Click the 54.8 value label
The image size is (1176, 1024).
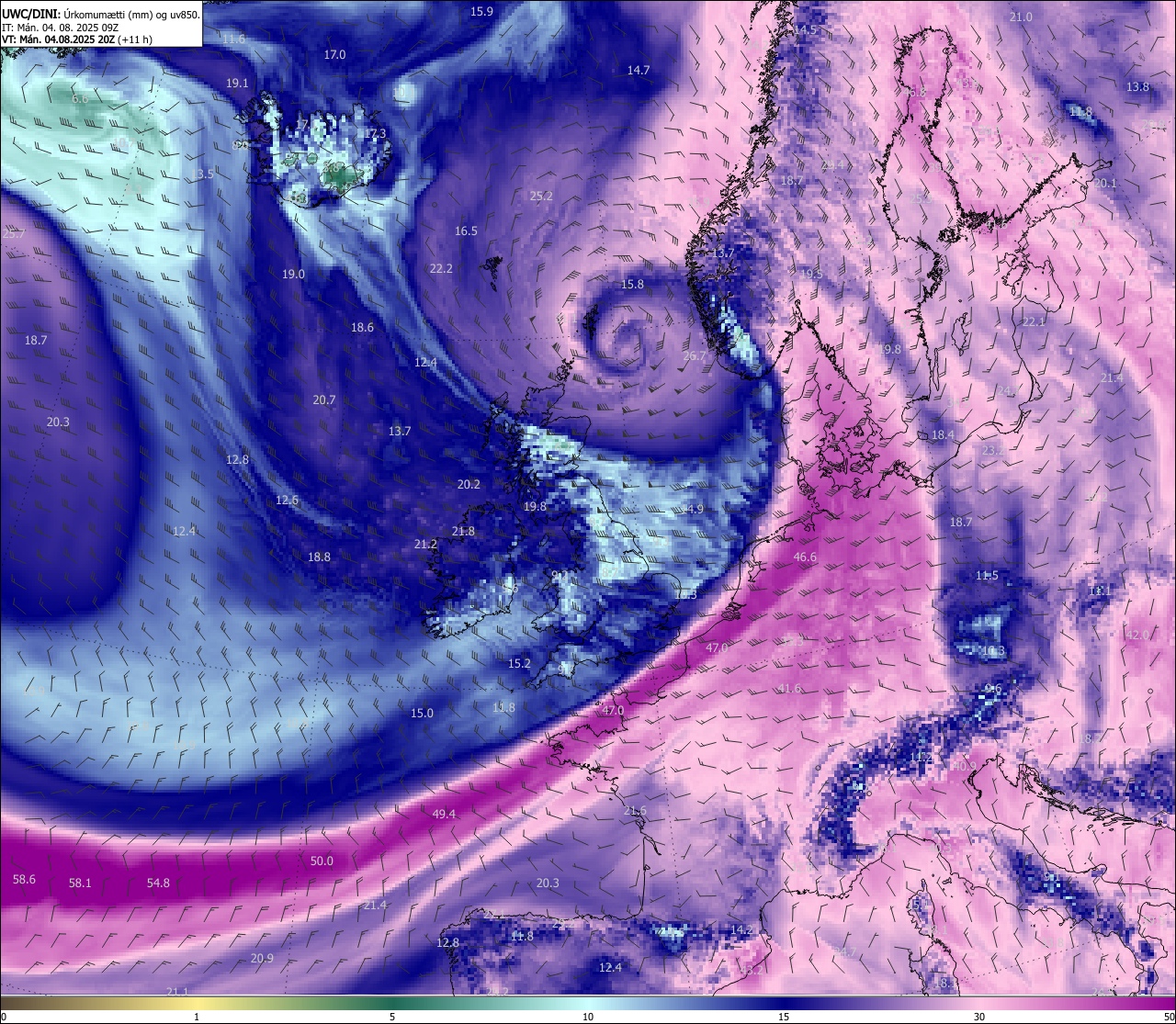[158, 883]
